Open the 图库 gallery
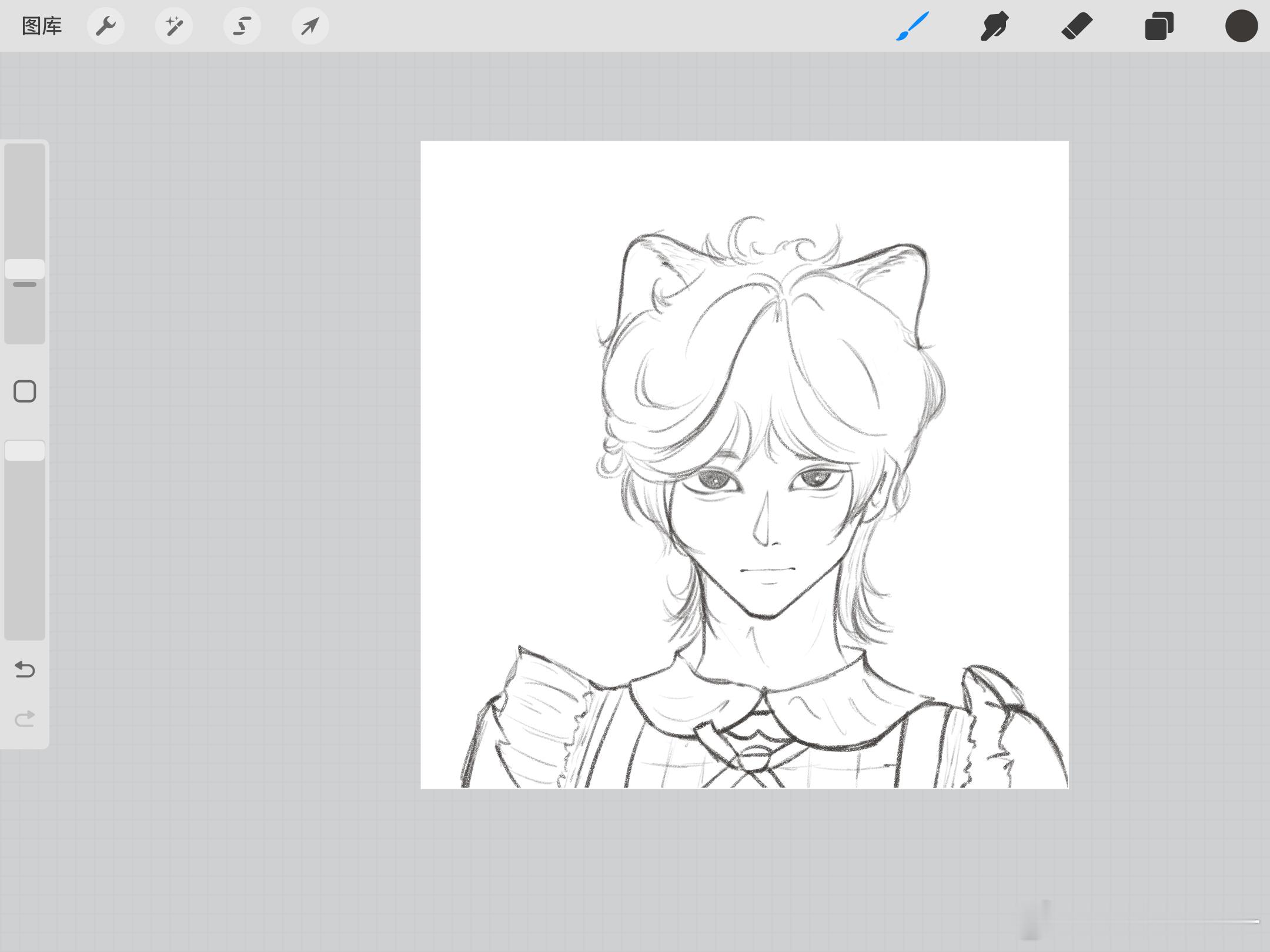Viewport: 1270px width, 952px height. [x=42, y=26]
